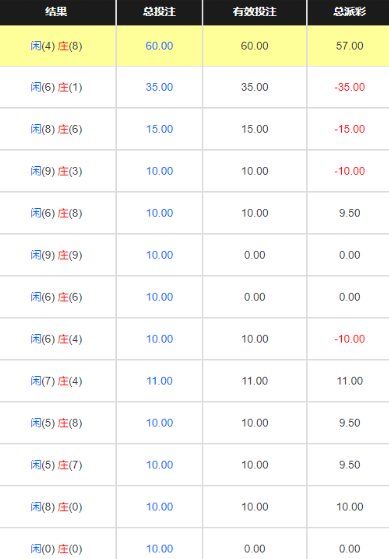Click the 总投注 column header
This screenshot has height=559, width=389.
pos(159,12)
